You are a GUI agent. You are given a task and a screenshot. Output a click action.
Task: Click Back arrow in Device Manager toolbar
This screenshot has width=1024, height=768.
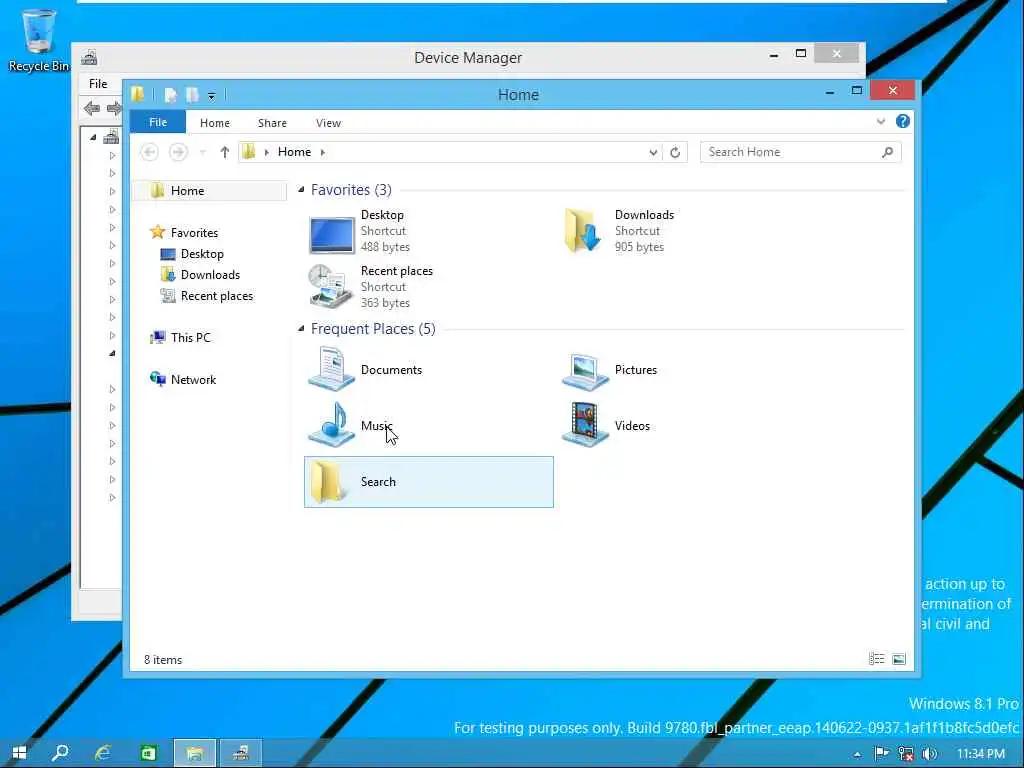91,108
